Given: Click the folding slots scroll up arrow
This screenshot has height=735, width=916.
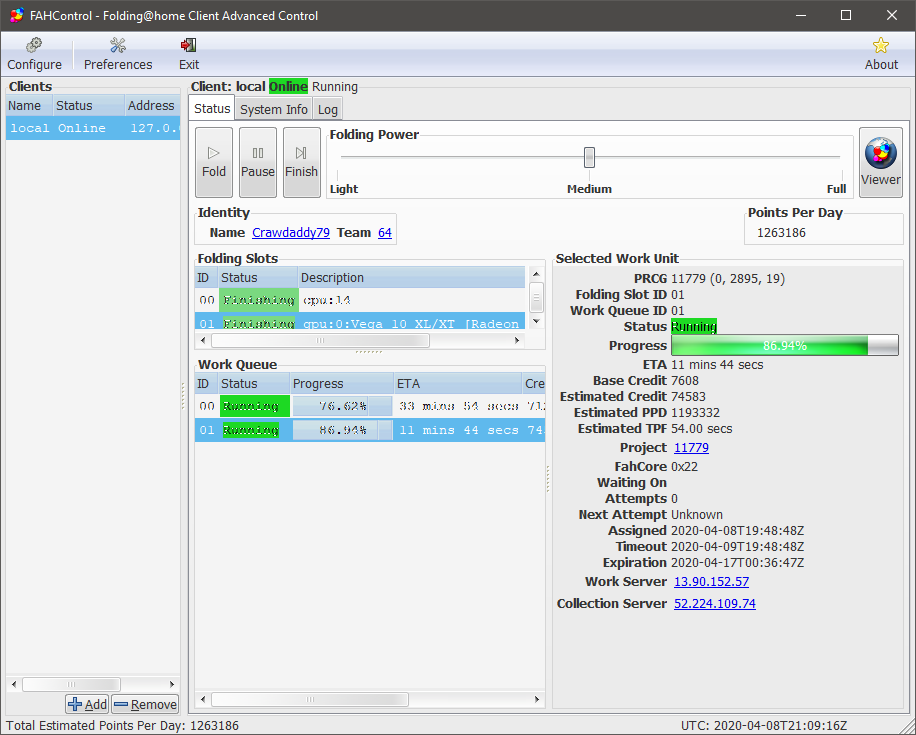Looking at the screenshot, I should pos(536,274).
